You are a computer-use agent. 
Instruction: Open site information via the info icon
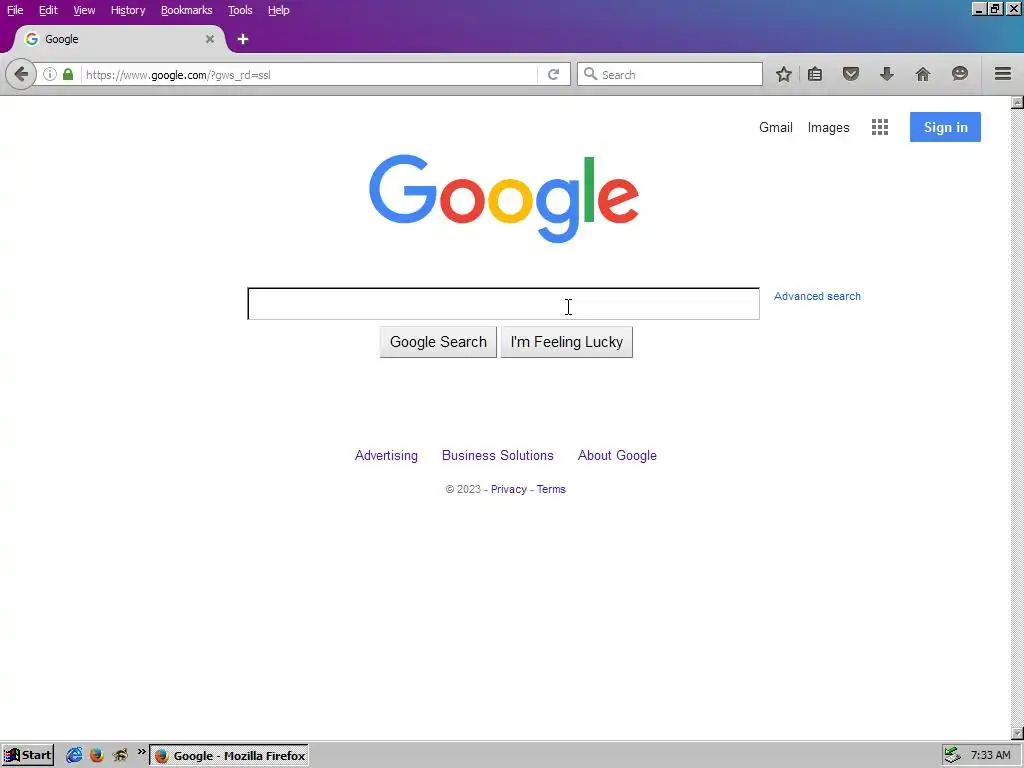(50, 74)
